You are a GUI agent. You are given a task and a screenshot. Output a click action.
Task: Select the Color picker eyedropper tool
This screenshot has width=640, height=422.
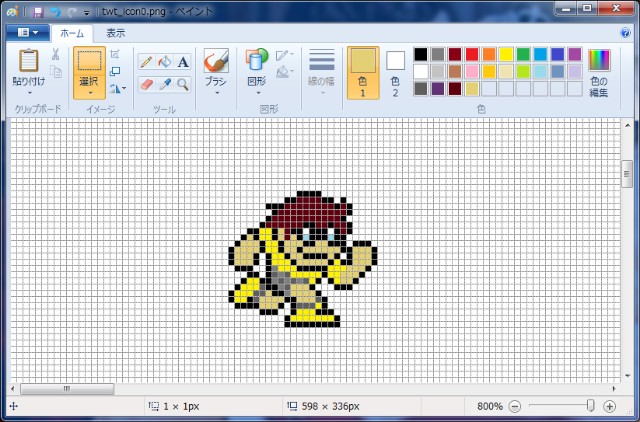click(x=165, y=84)
